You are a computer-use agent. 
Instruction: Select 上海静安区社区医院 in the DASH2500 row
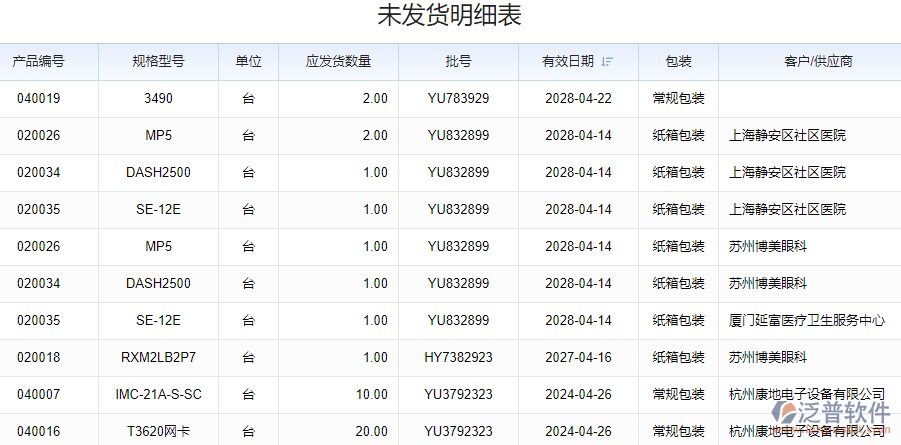(x=787, y=172)
